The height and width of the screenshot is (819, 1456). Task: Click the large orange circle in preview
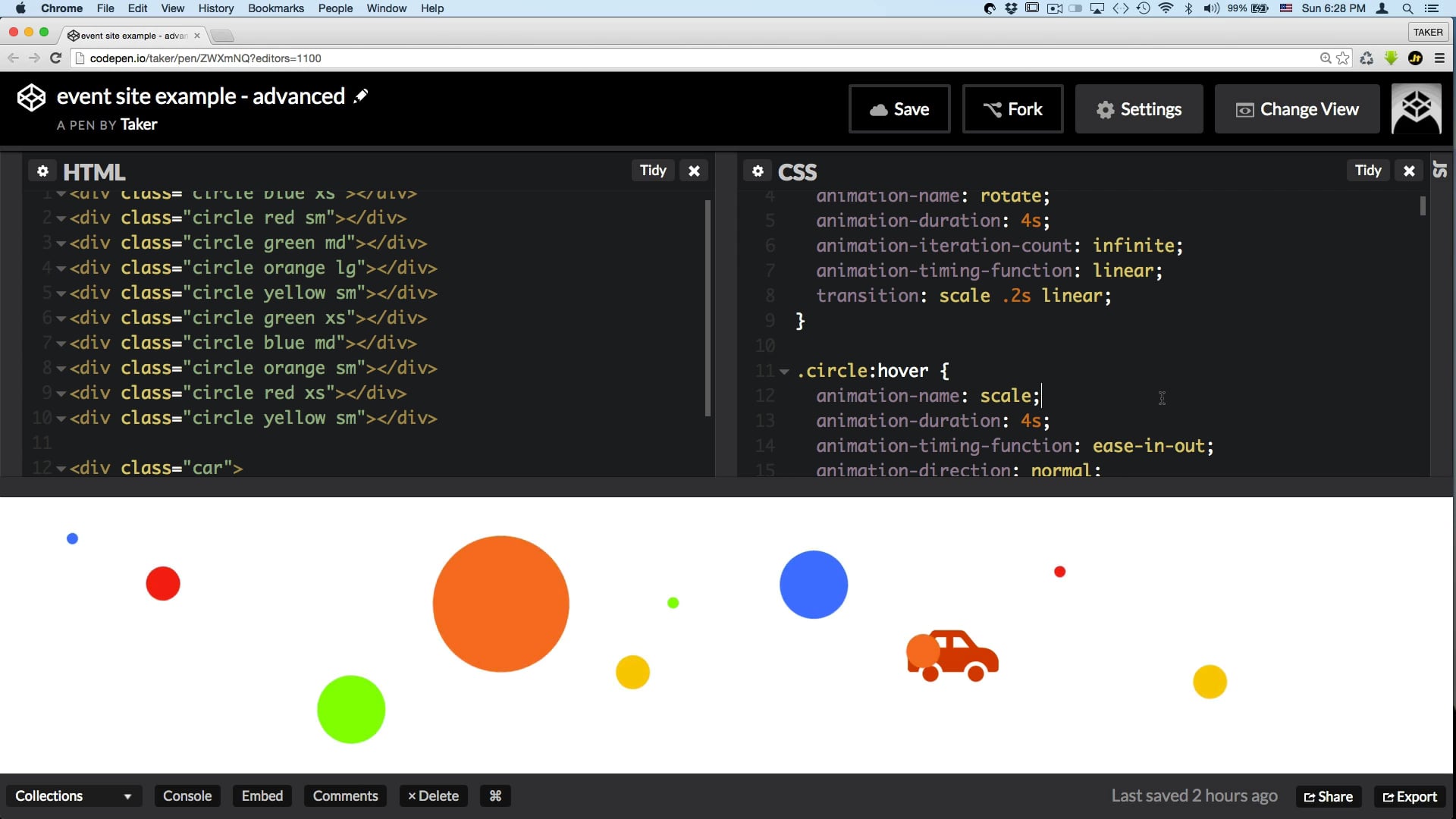[500, 604]
